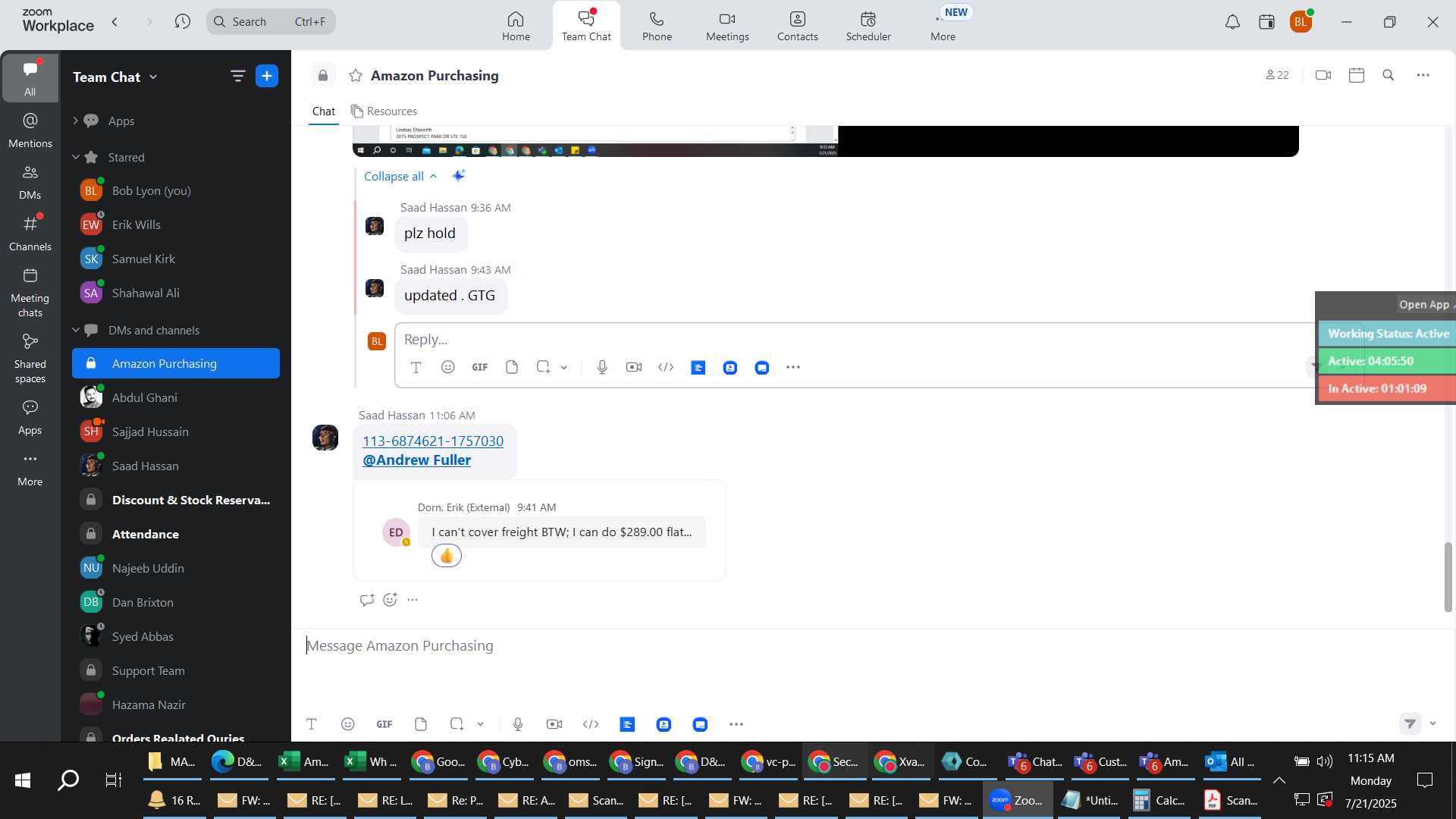View the 22 channel members
This screenshot has height=819, width=1456.
1277,75
